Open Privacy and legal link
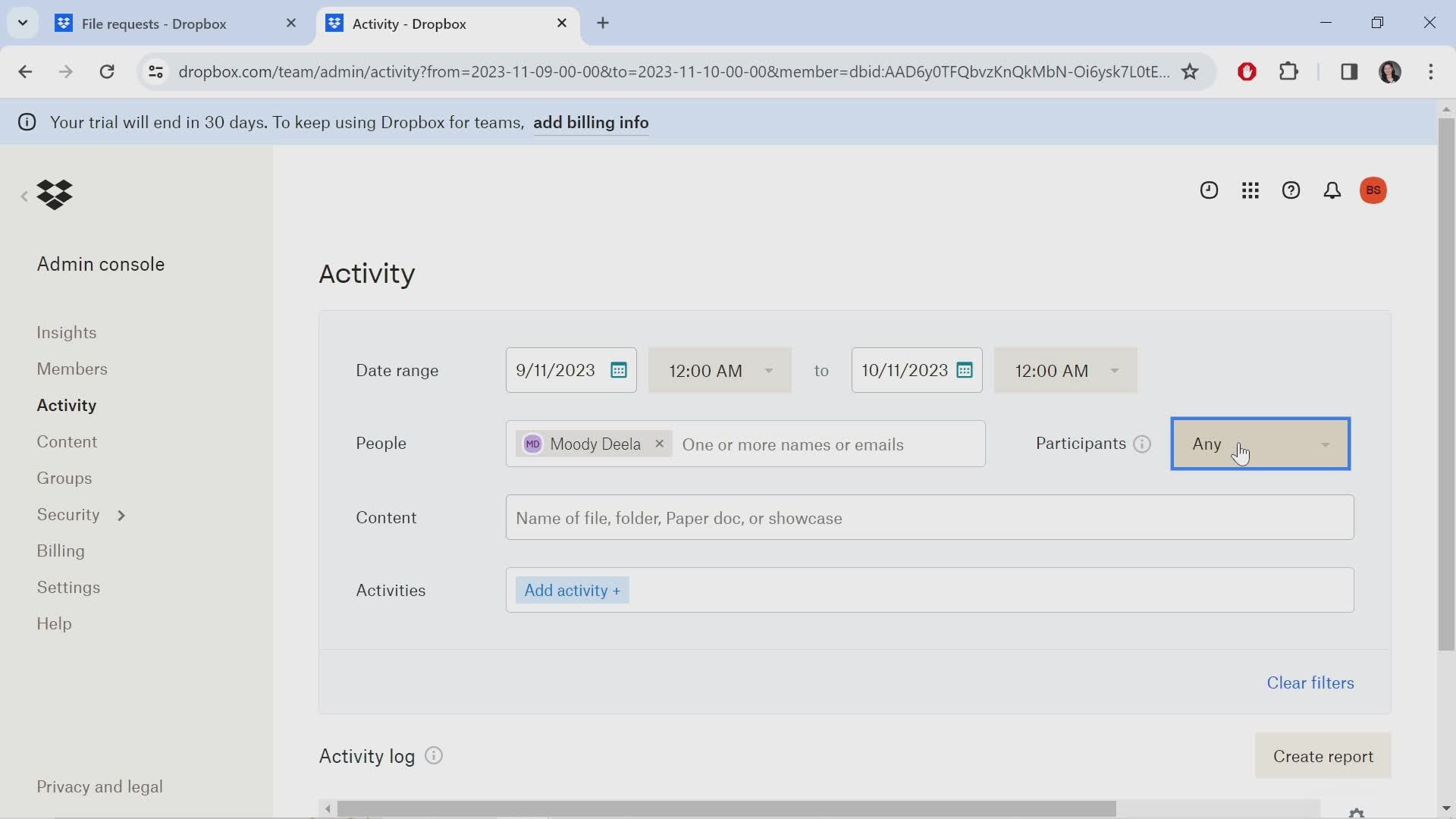The image size is (1456, 819). click(x=99, y=787)
